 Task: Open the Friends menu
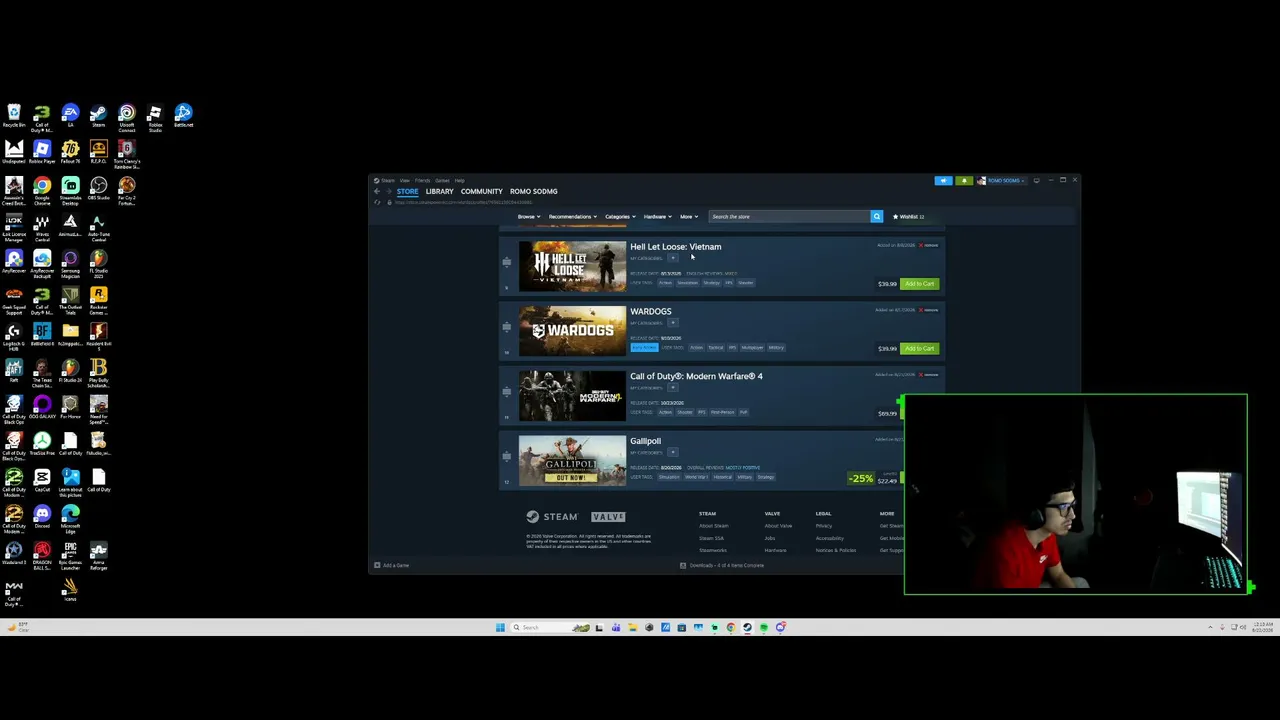pyautogui.click(x=422, y=180)
